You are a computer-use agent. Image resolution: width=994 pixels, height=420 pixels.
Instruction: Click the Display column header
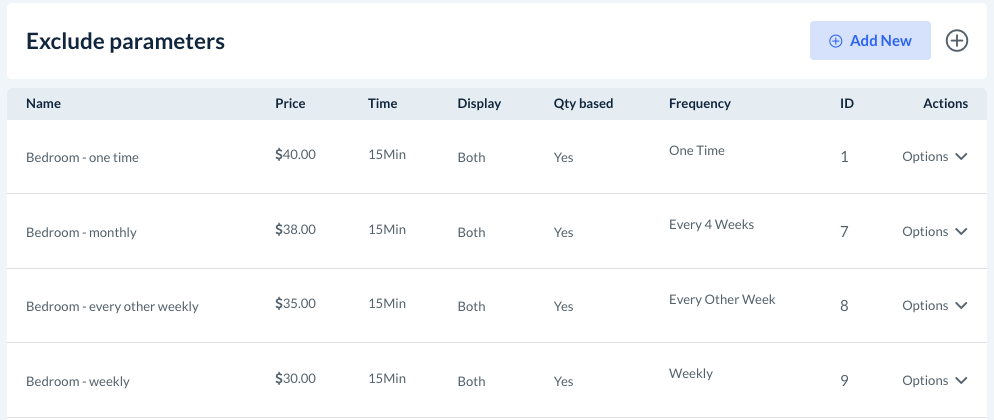point(479,104)
